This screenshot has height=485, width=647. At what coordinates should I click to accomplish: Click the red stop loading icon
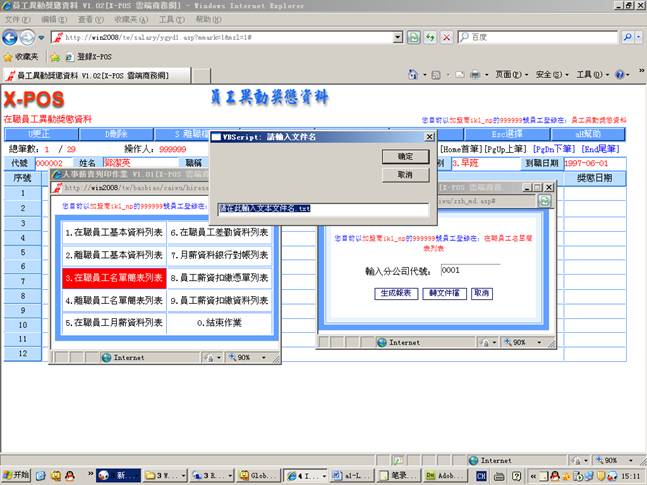click(446, 37)
